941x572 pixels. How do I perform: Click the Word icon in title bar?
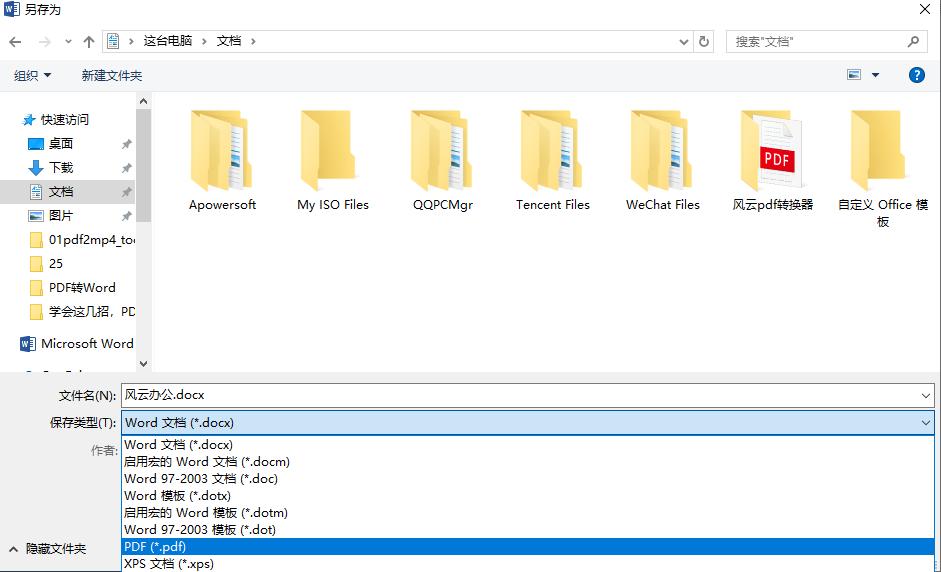click(x=11, y=9)
